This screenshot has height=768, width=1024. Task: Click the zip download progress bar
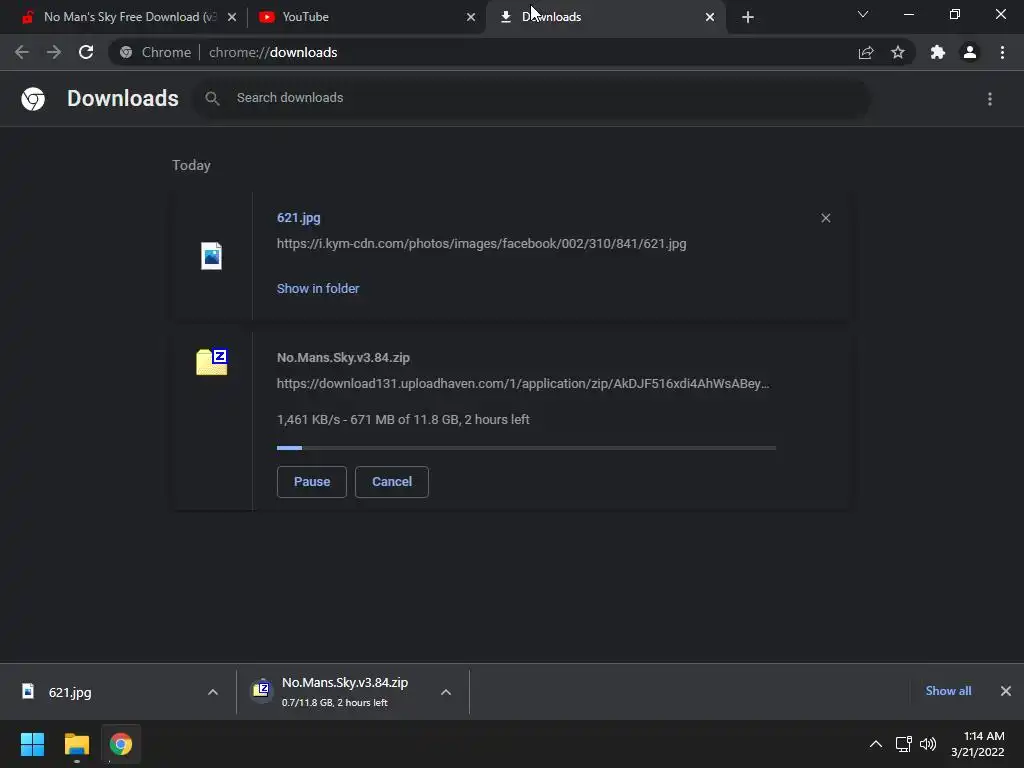click(526, 448)
